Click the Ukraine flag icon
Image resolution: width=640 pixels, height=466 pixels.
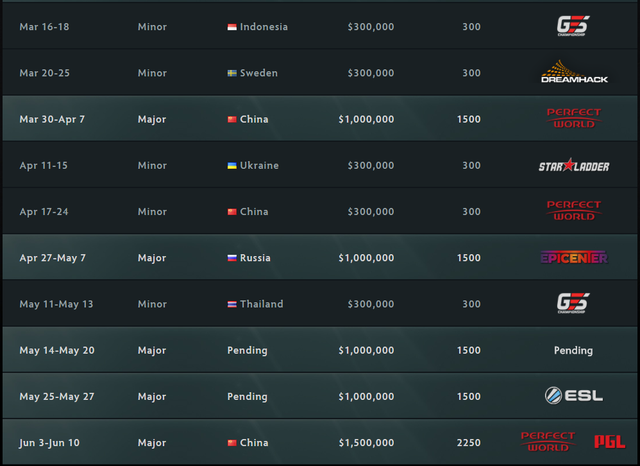(232, 166)
